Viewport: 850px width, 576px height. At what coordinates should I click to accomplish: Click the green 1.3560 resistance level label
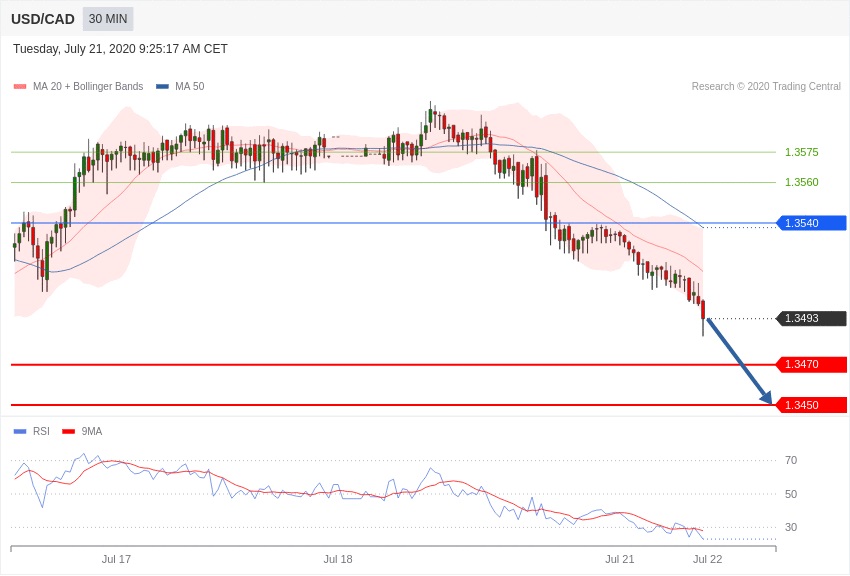(x=801, y=182)
